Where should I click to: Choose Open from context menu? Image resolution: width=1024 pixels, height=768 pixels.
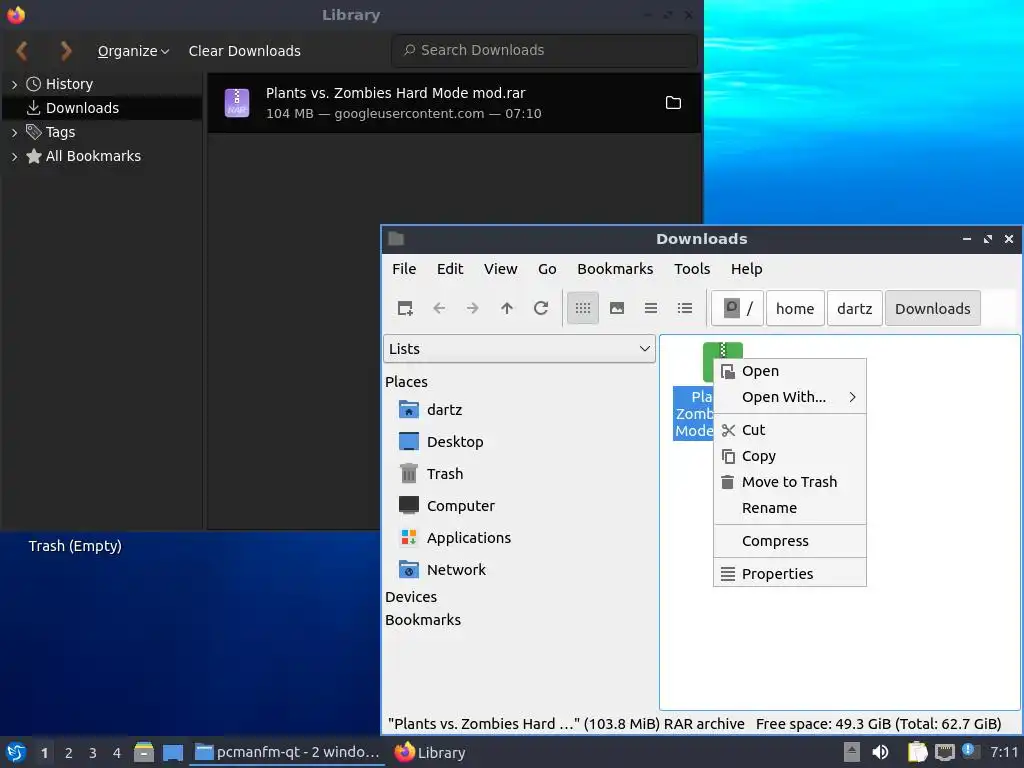(x=790, y=371)
